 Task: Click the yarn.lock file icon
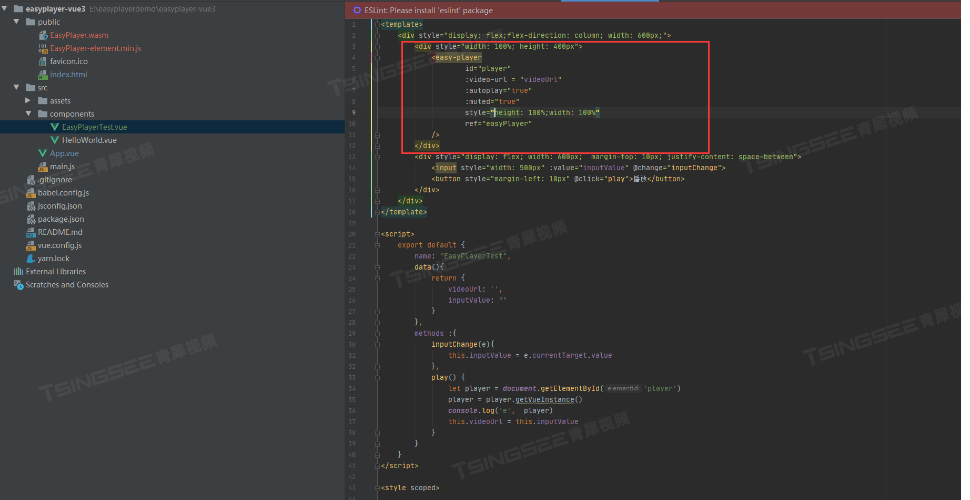click(x=30, y=258)
